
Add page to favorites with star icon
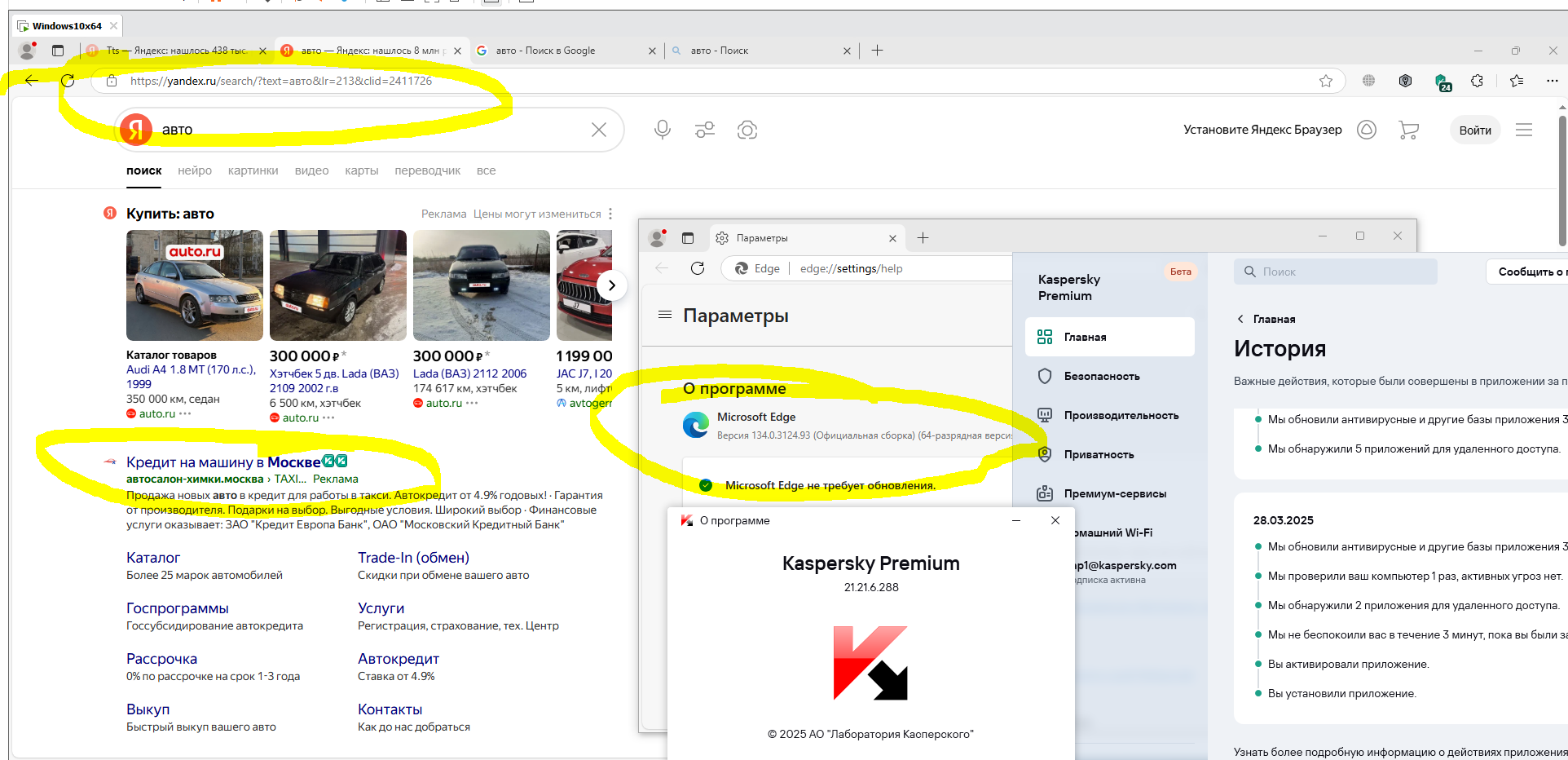tap(1326, 81)
